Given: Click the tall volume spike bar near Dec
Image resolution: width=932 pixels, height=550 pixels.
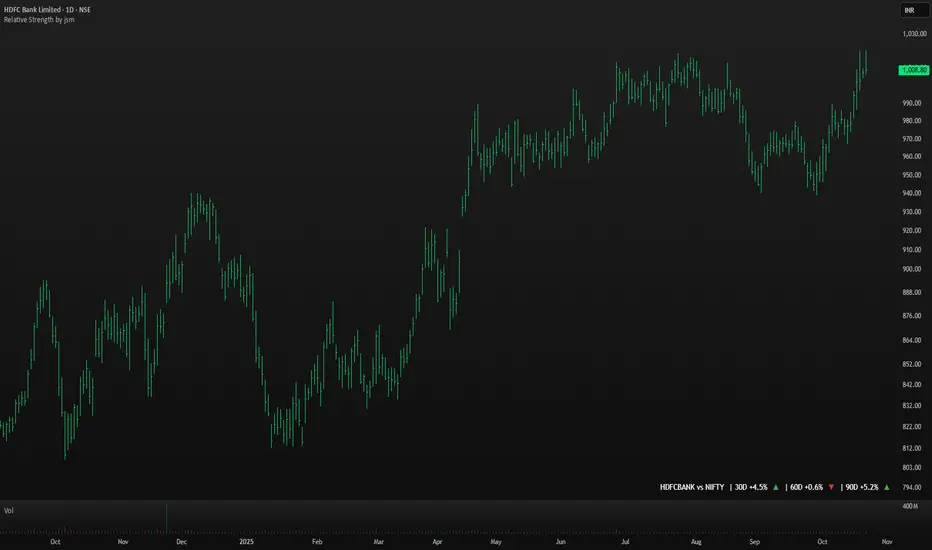Looking at the screenshot, I should (x=166, y=517).
